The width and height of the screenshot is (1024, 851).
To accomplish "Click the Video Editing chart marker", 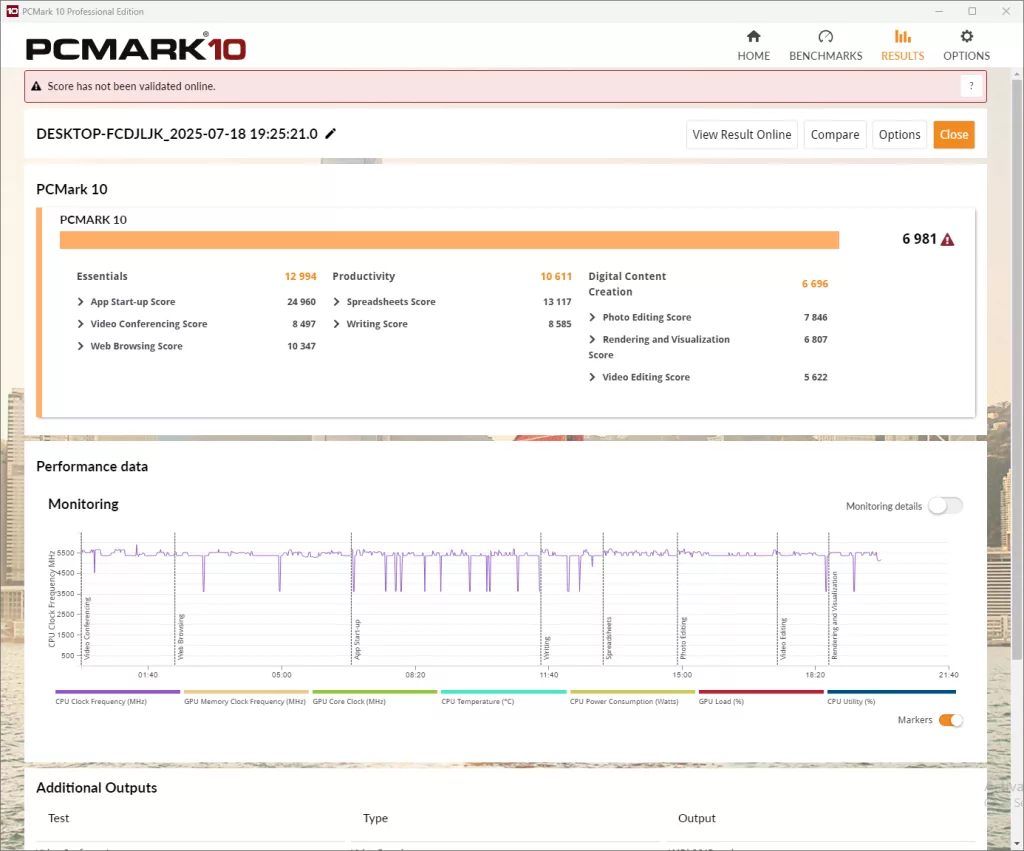I will tap(783, 638).
